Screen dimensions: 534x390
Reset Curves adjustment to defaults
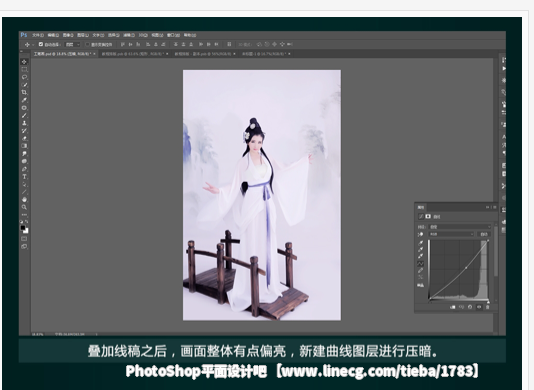click(x=470, y=307)
